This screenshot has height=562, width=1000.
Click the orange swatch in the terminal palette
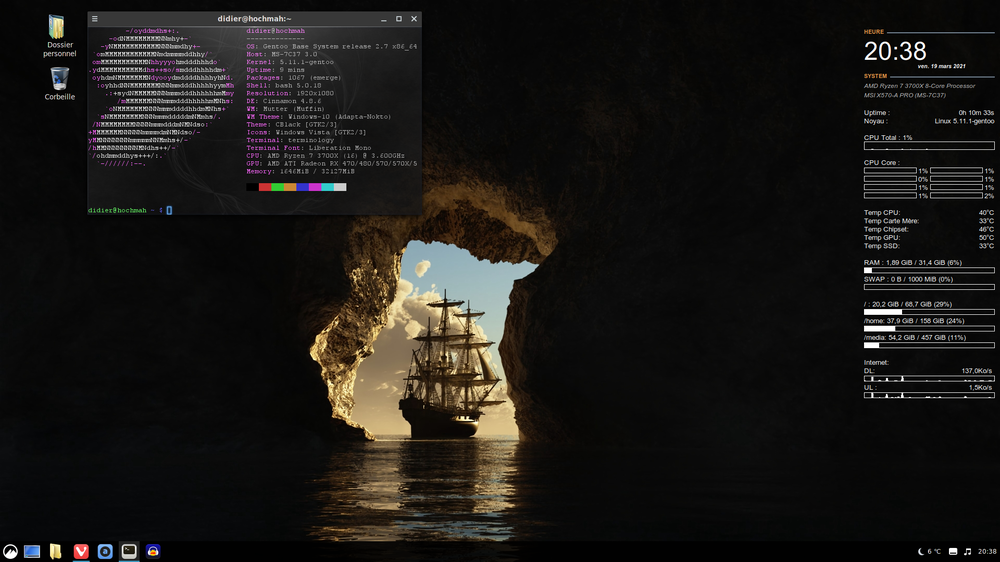click(290, 187)
